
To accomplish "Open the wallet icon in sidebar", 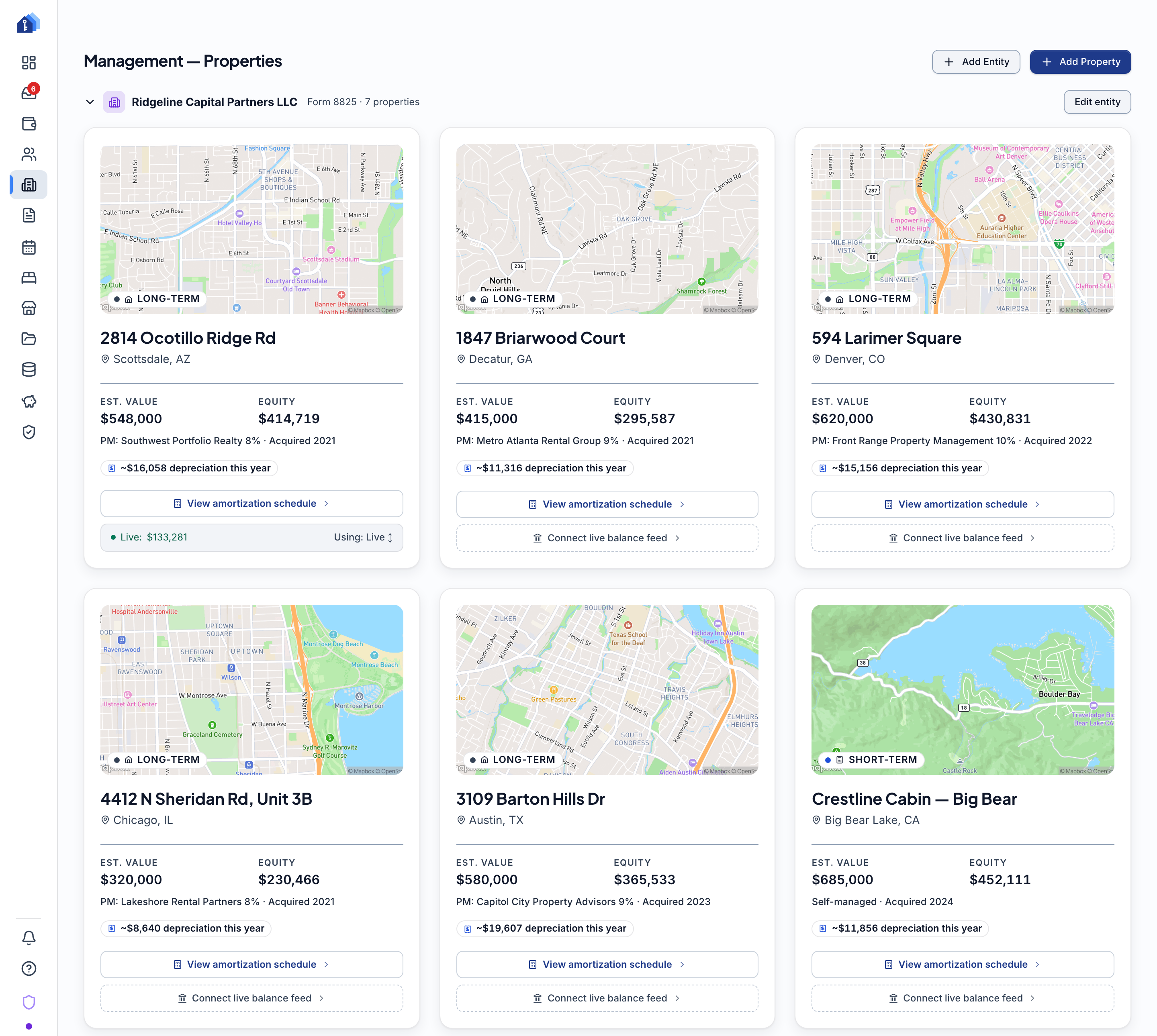I will pos(29,124).
